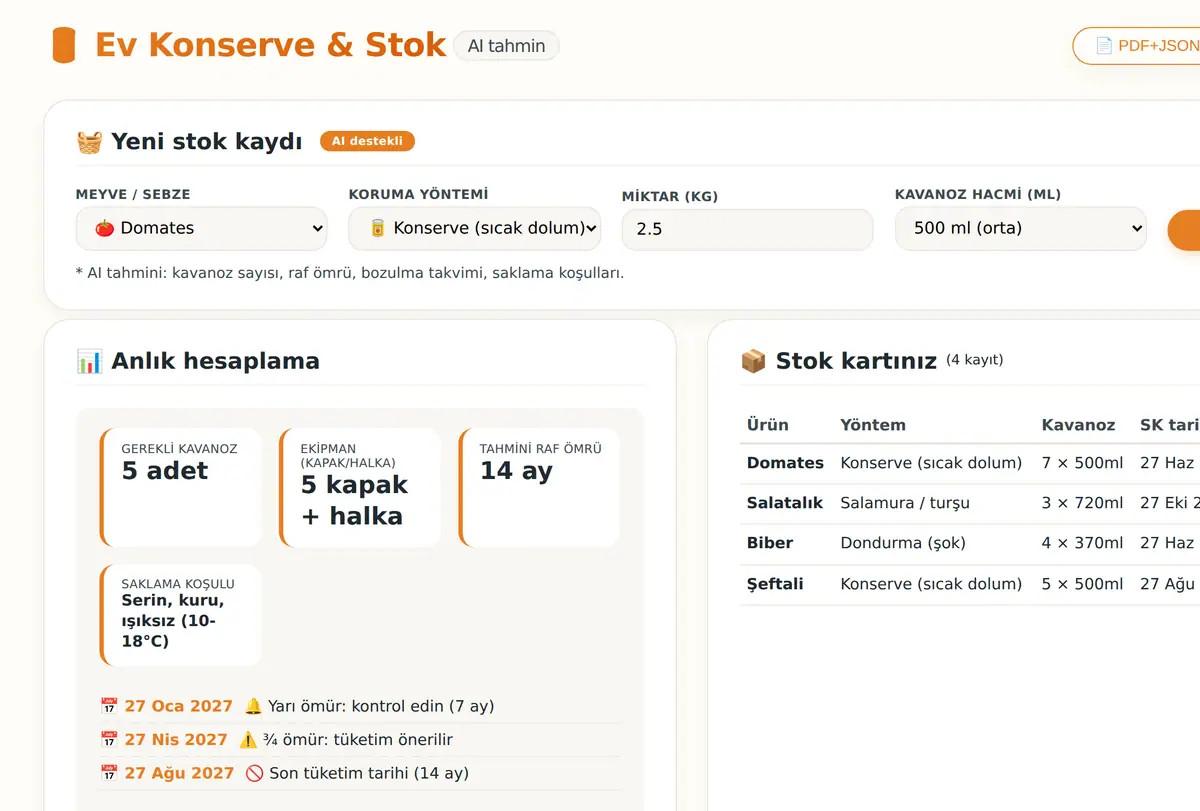Click the AI destekli badge

coord(367,141)
